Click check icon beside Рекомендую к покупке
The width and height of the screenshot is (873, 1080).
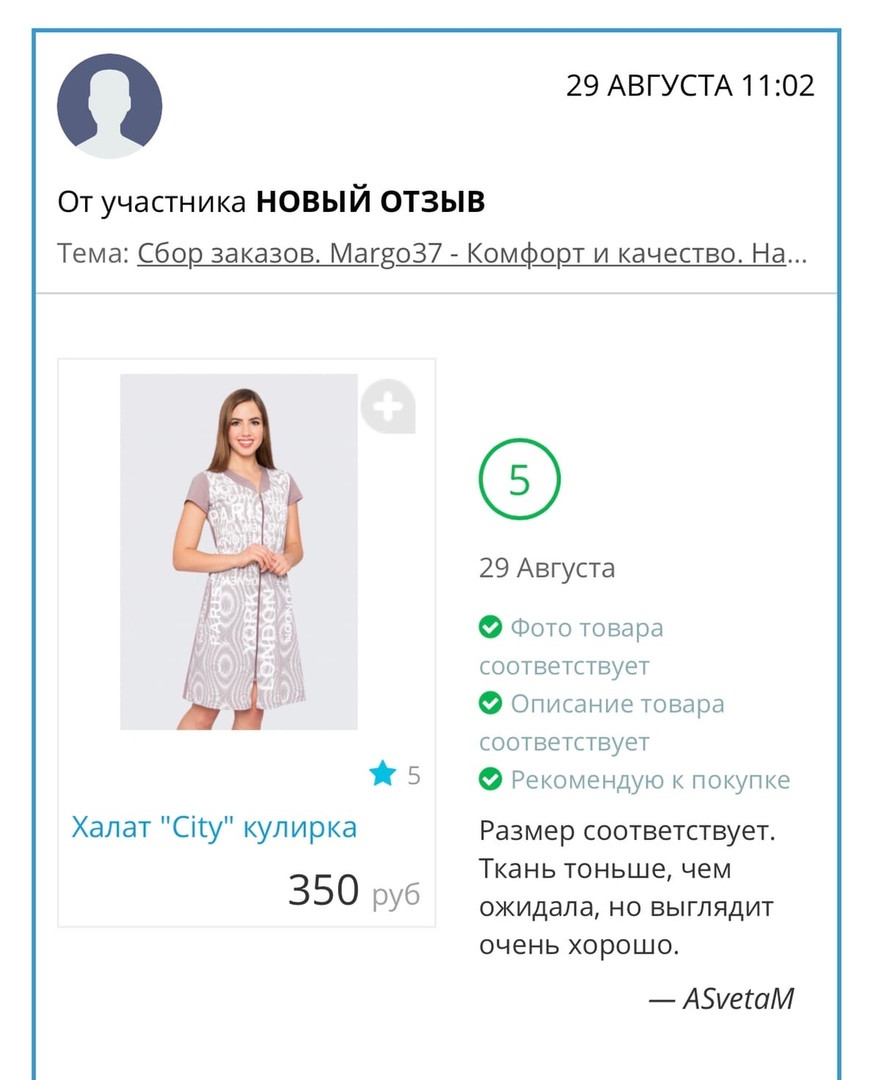tap(490, 779)
